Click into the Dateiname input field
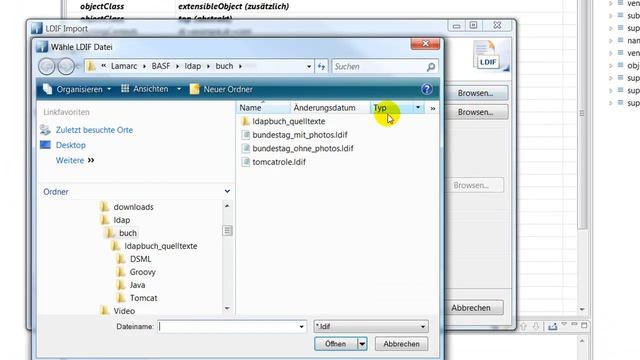640x360 pixels. coord(227,327)
